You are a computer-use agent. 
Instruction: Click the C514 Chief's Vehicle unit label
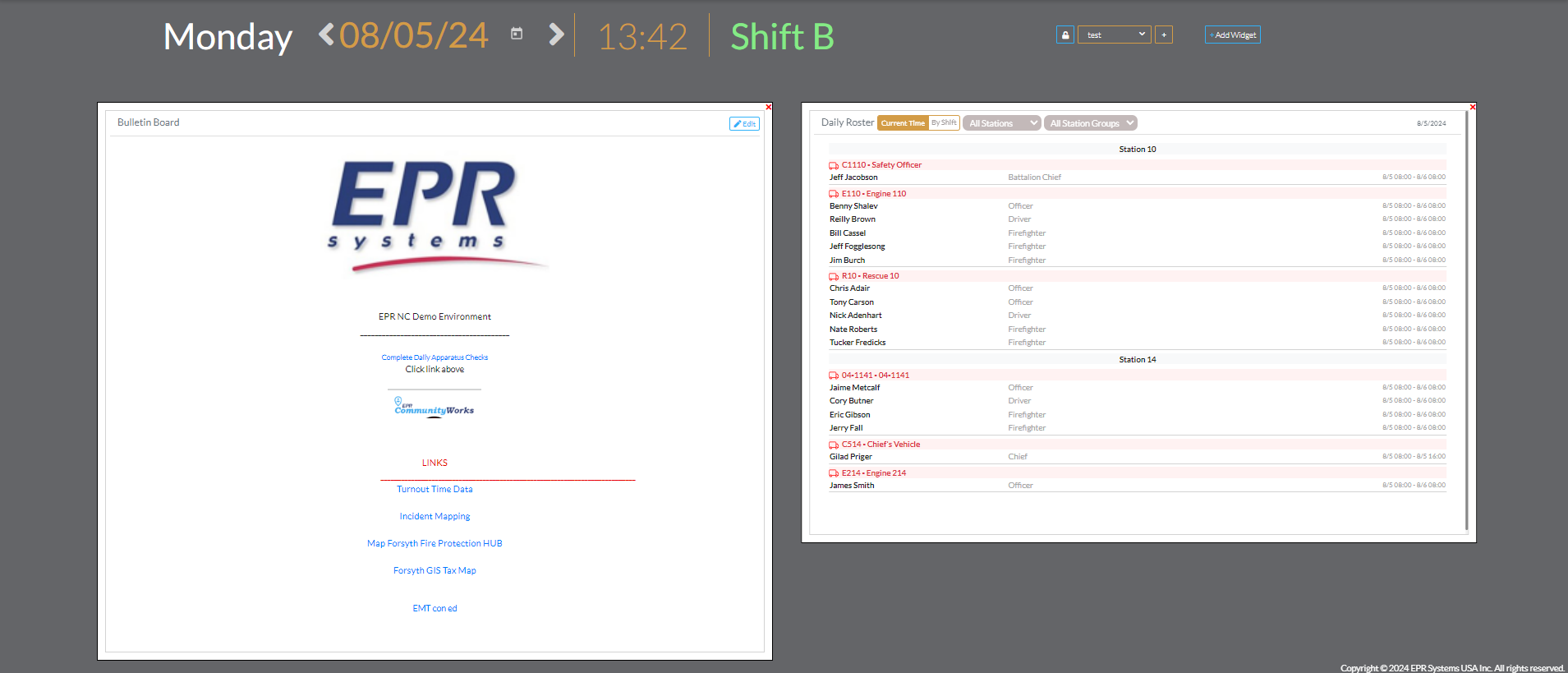[x=881, y=445]
